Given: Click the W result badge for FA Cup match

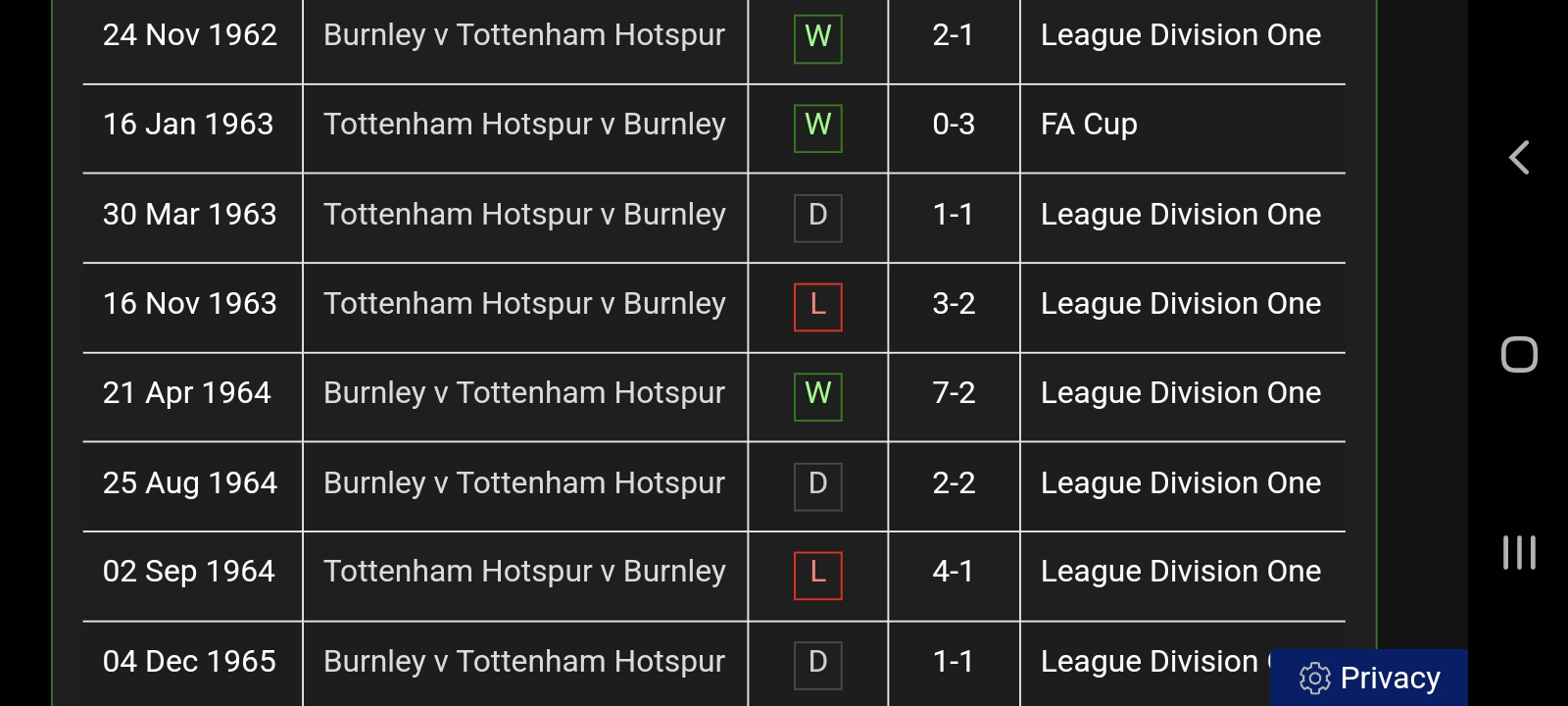Looking at the screenshot, I should click(x=818, y=126).
